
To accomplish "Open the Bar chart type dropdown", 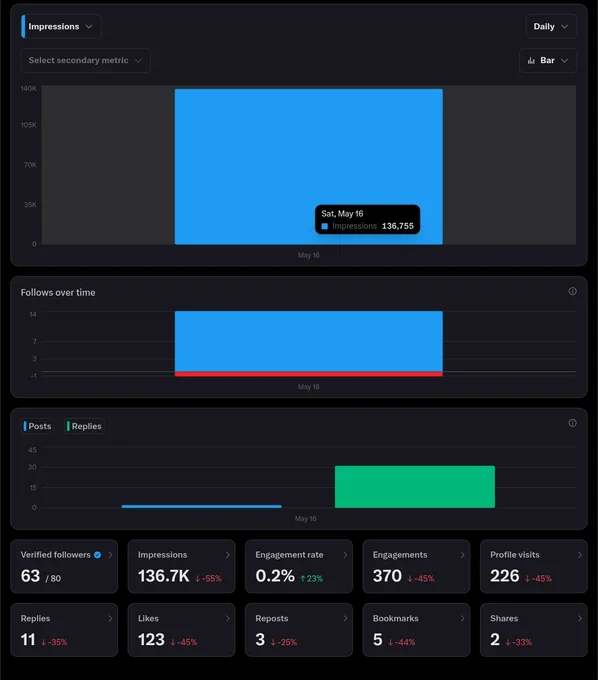I will [x=548, y=60].
